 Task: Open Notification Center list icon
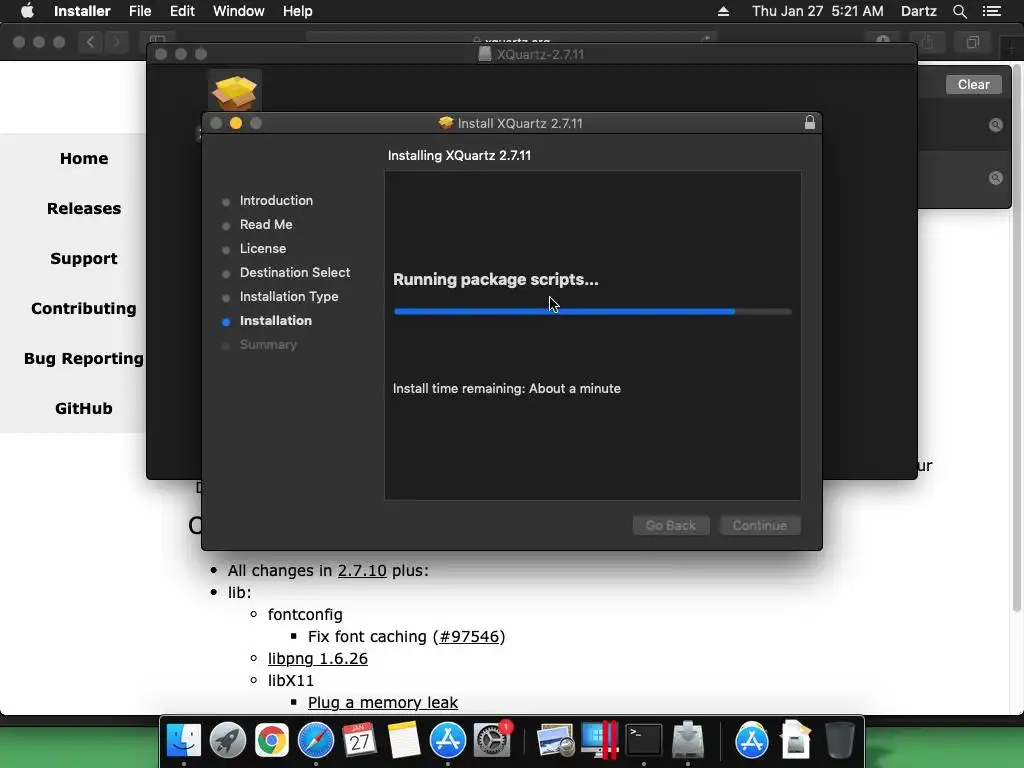(992, 11)
